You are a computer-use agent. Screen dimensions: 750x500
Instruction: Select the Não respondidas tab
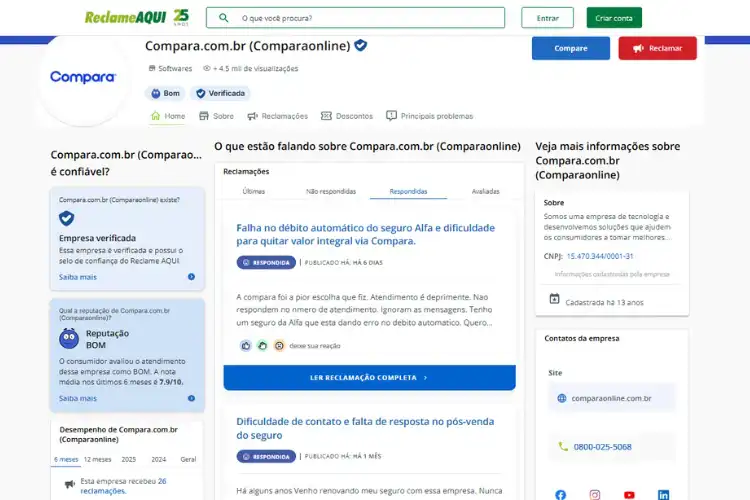click(331, 191)
